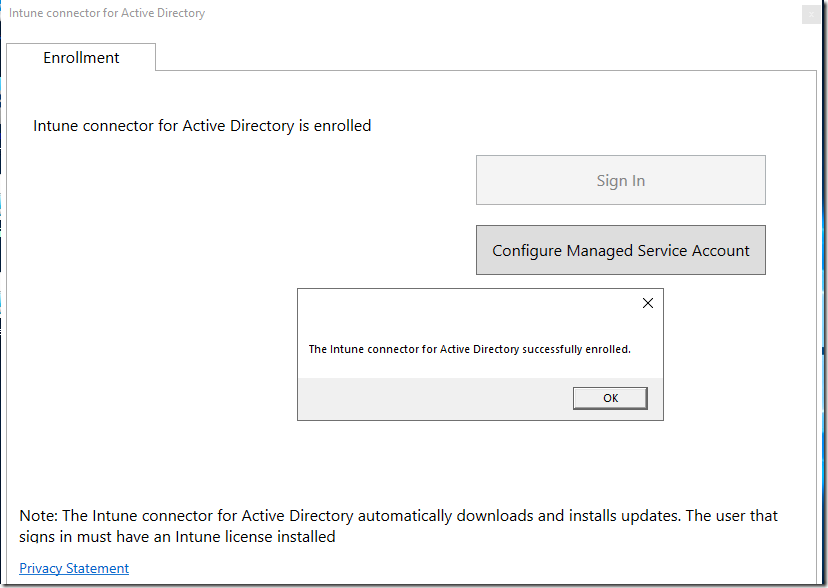Close the Intune connector window

(811, 14)
